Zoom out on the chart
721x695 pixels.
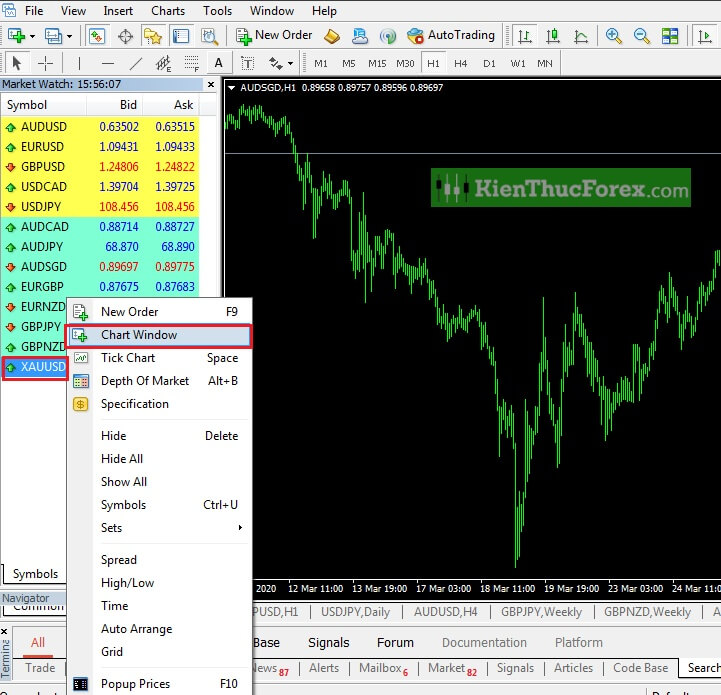click(x=641, y=35)
